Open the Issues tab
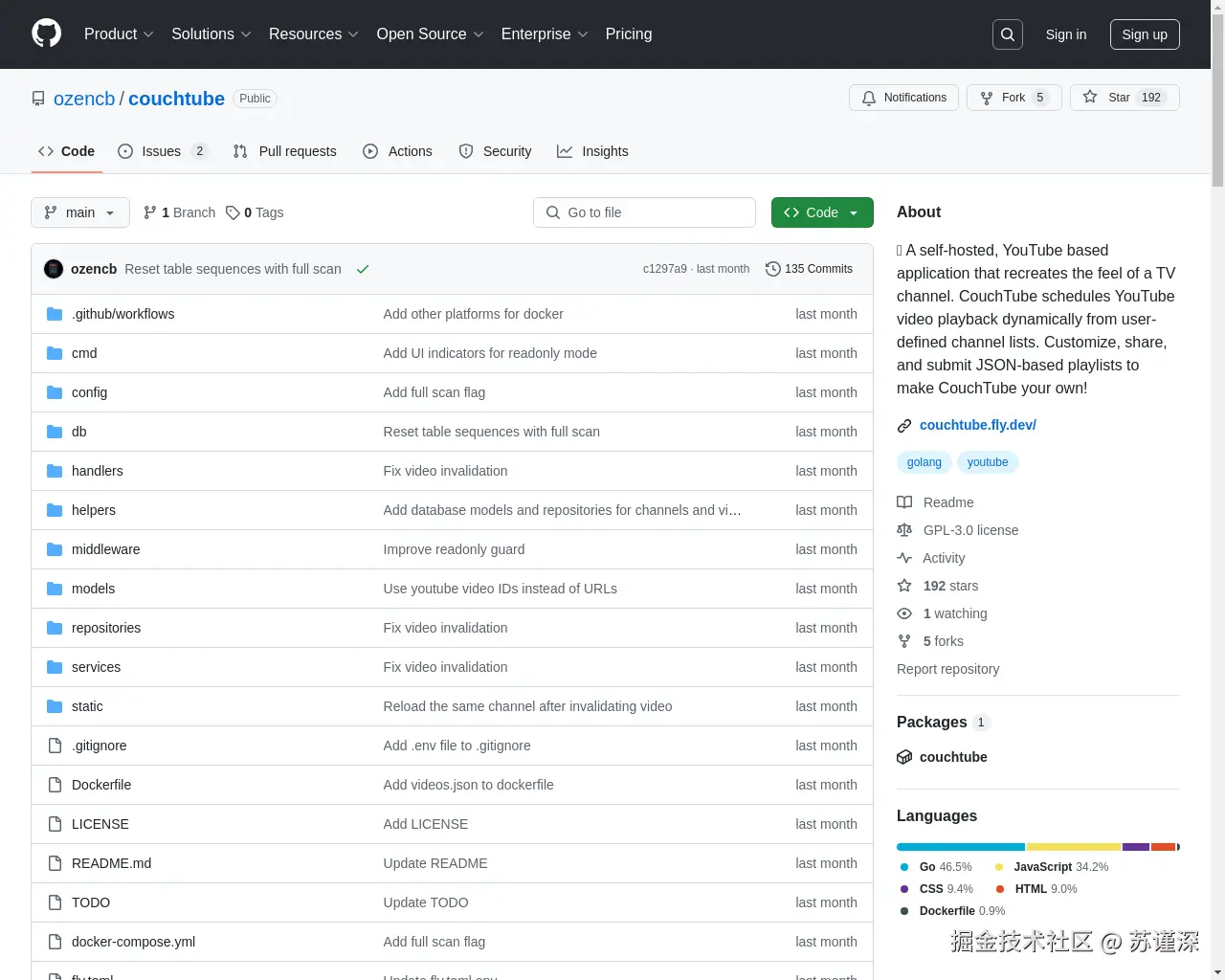 163,151
